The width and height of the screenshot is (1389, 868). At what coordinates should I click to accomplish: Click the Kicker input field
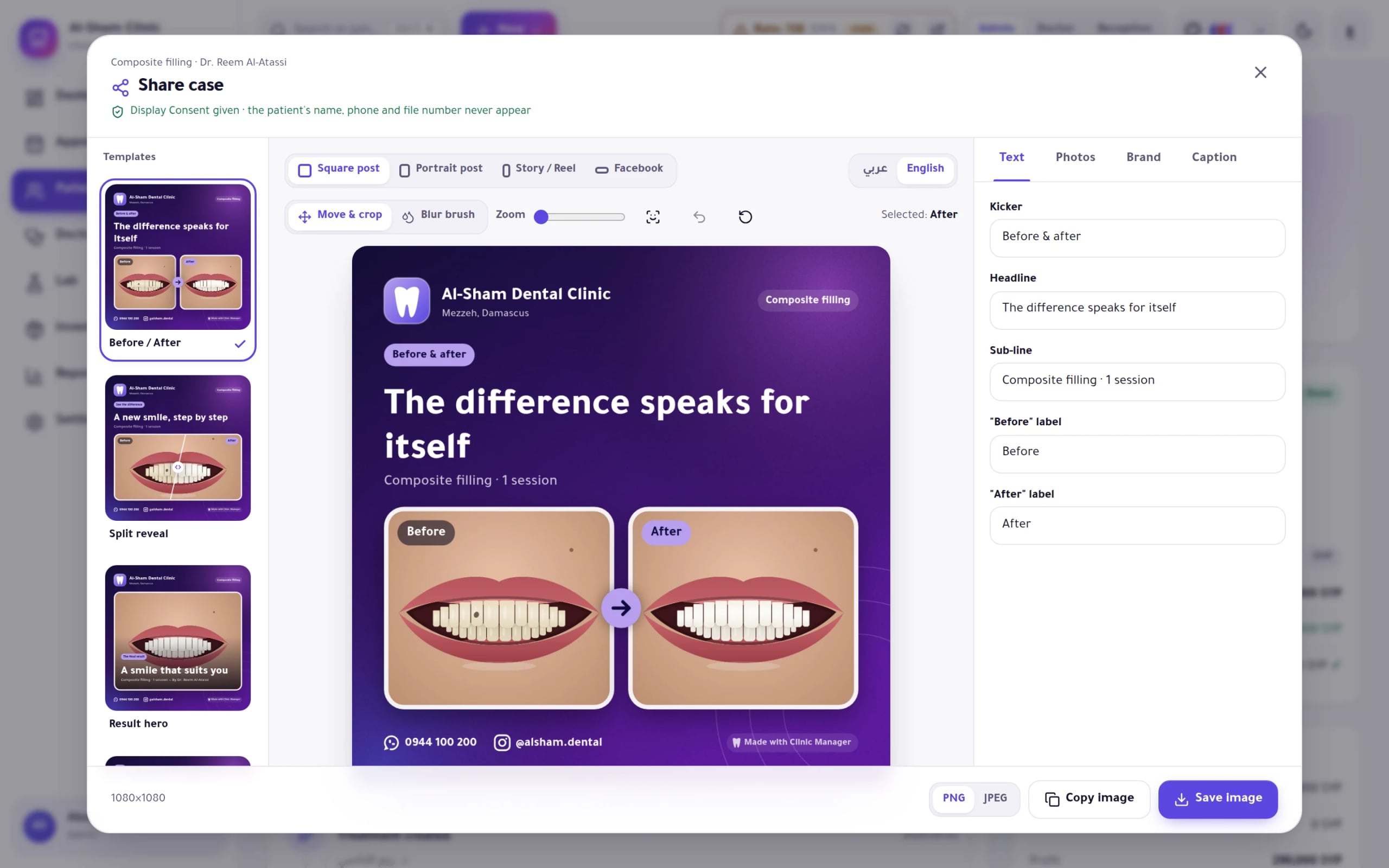pyautogui.click(x=1137, y=238)
